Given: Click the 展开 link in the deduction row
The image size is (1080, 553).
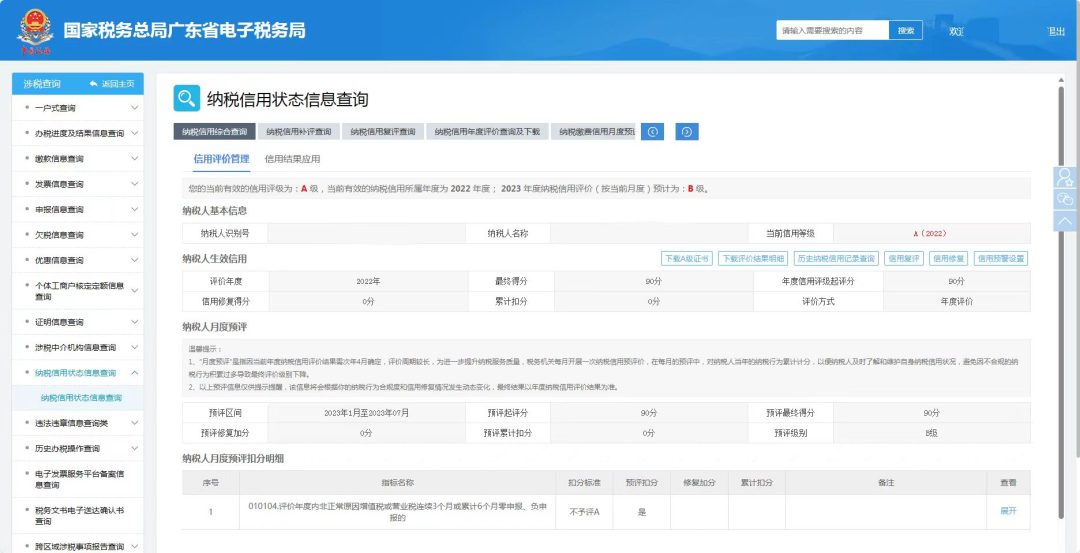Looking at the screenshot, I should [x=1008, y=511].
